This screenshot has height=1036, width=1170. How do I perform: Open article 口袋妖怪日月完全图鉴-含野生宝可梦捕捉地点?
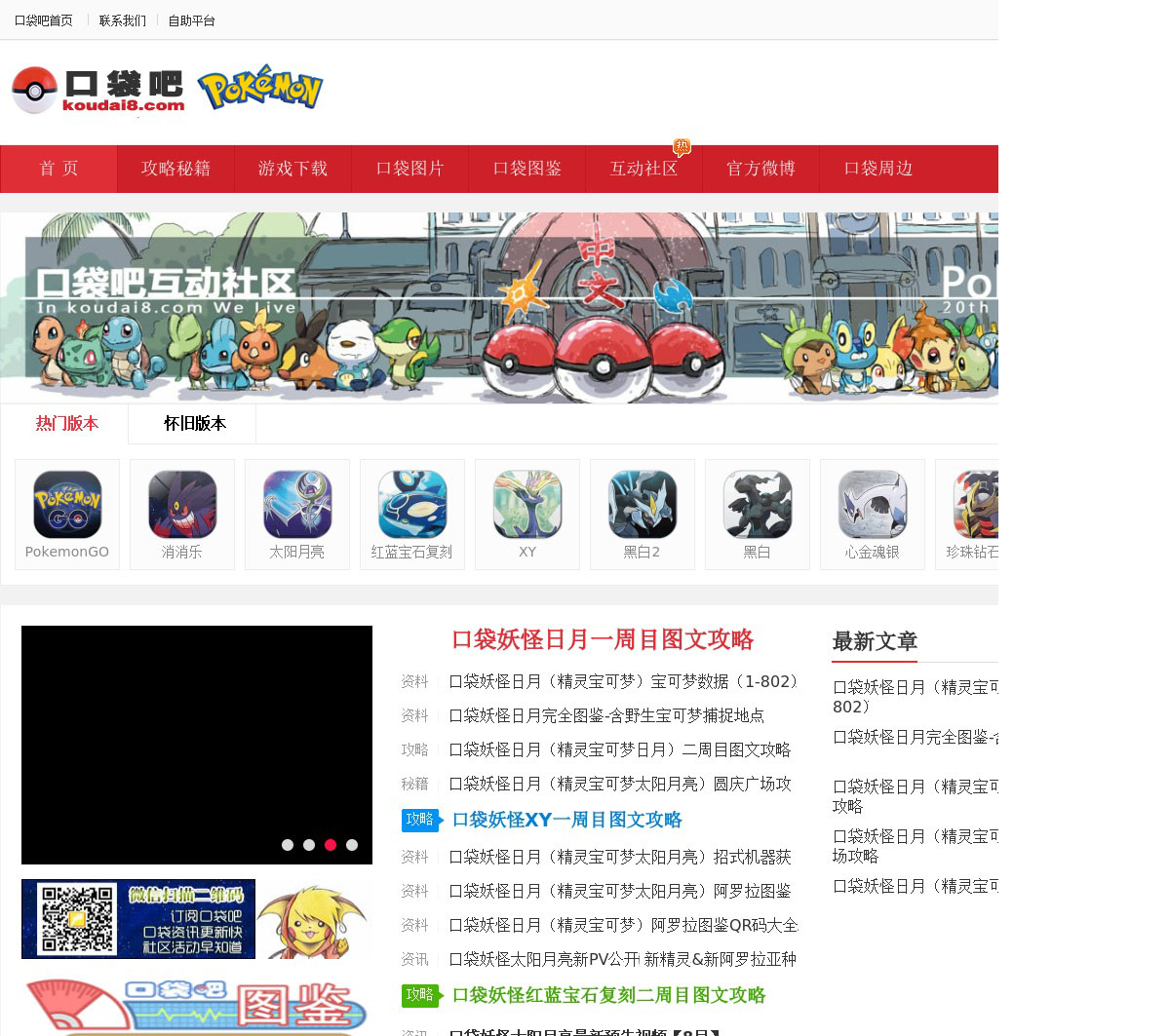[606, 715]
